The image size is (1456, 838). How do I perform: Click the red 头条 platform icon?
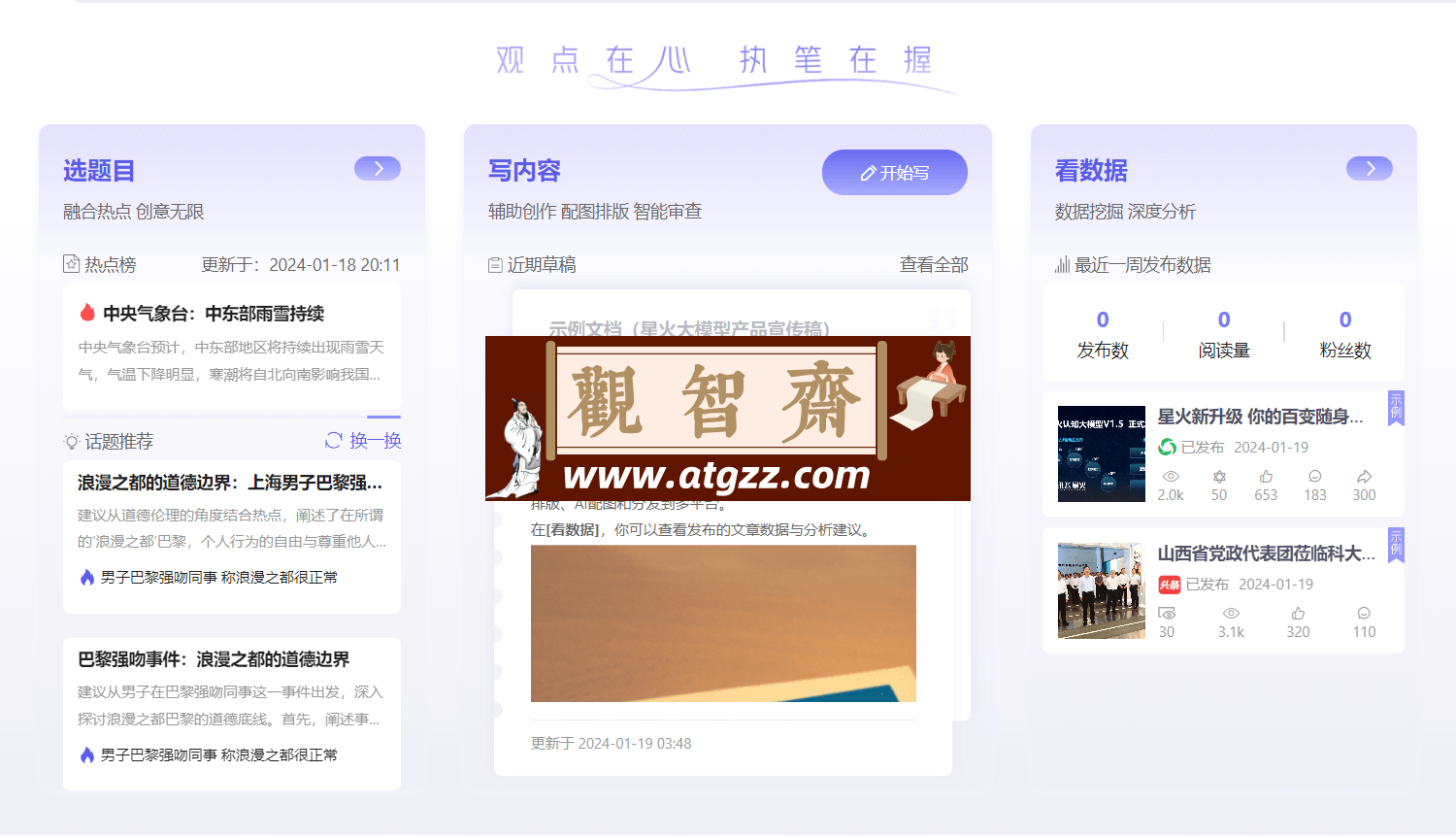[x=1169, y=585]
